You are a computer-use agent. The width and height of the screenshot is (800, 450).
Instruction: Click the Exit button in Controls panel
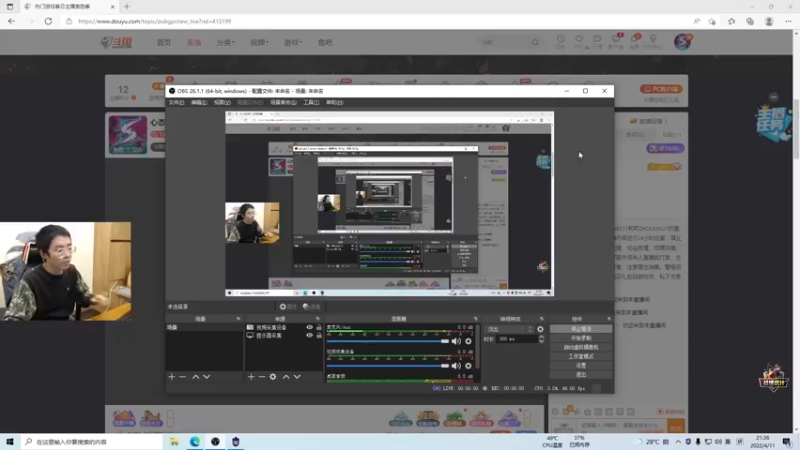pos(581,374)
